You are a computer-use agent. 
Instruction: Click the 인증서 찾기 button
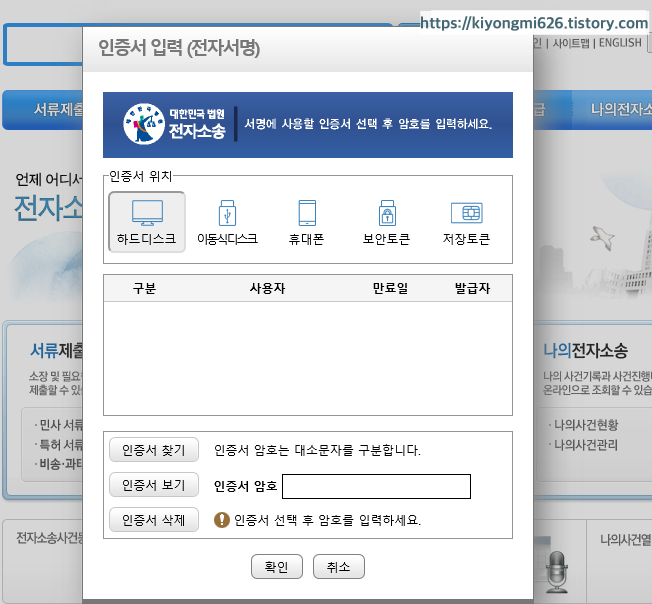(x=154, y=450)
